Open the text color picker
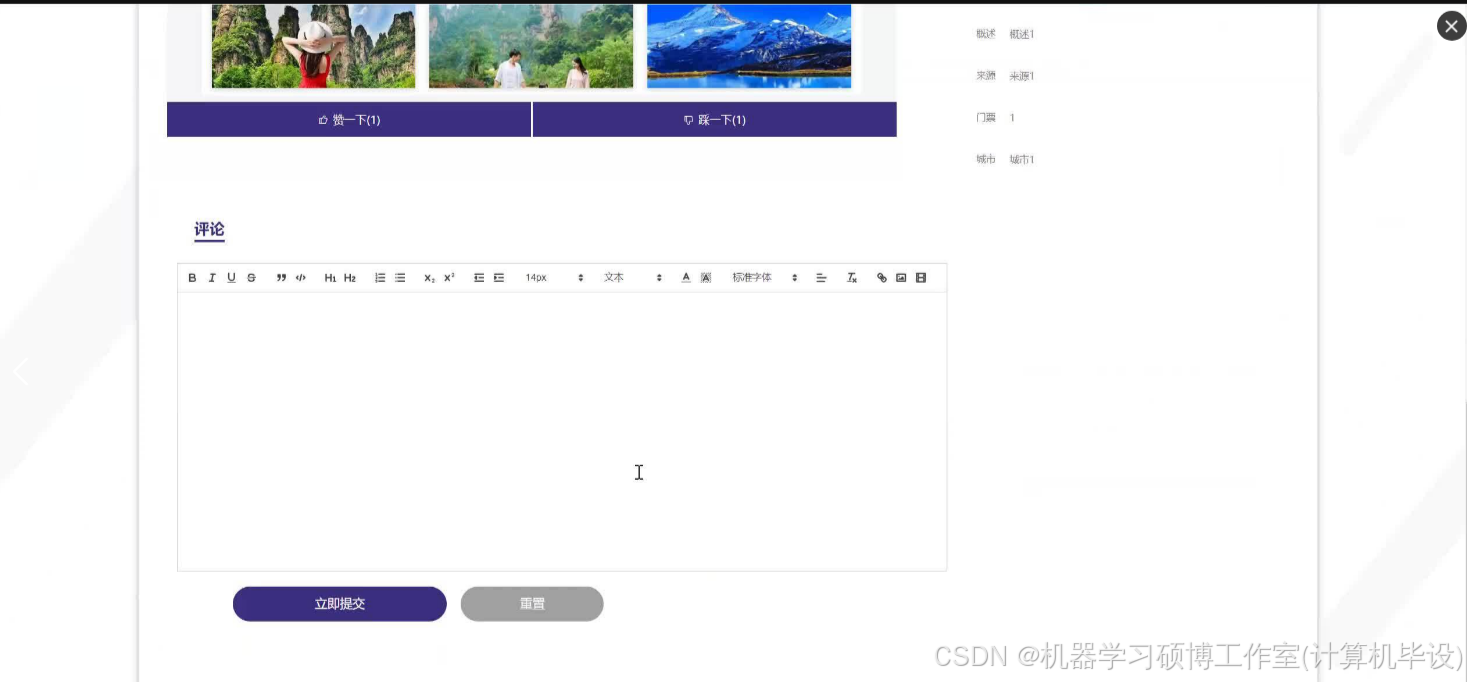 (686, 278)
